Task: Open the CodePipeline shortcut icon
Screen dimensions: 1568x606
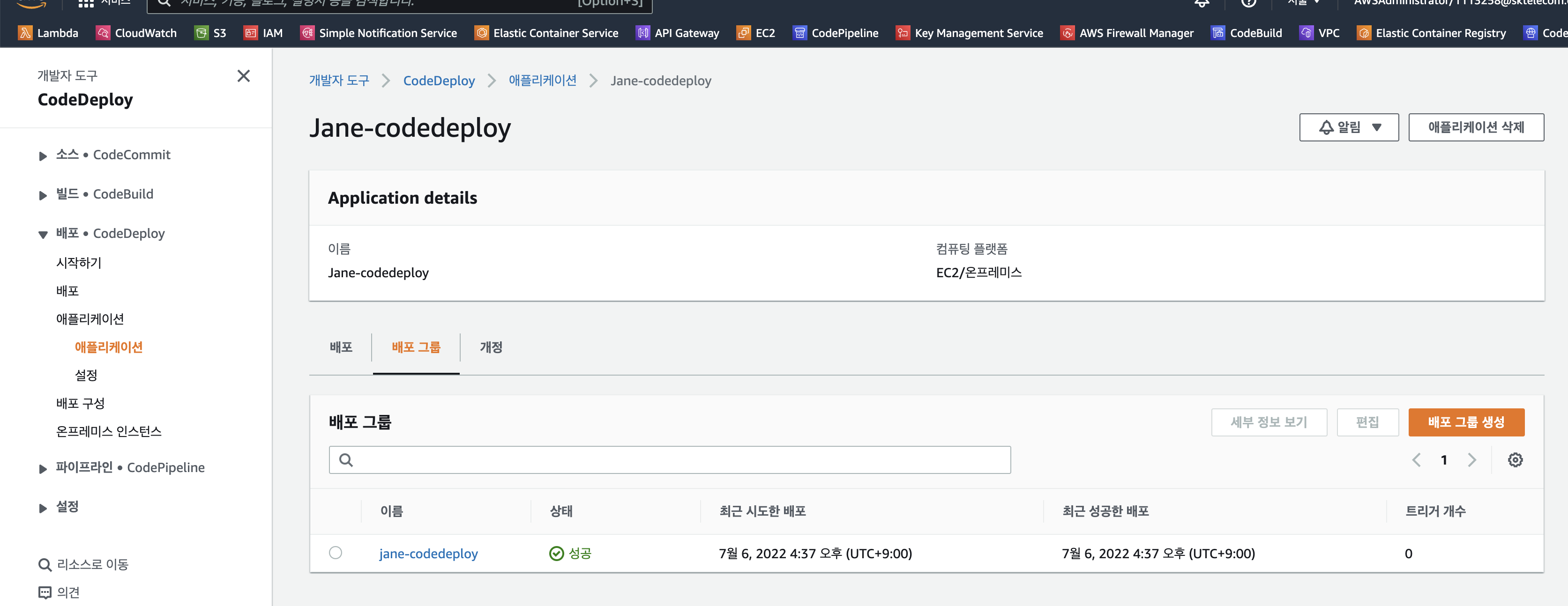Action: (x=800, y=33)
